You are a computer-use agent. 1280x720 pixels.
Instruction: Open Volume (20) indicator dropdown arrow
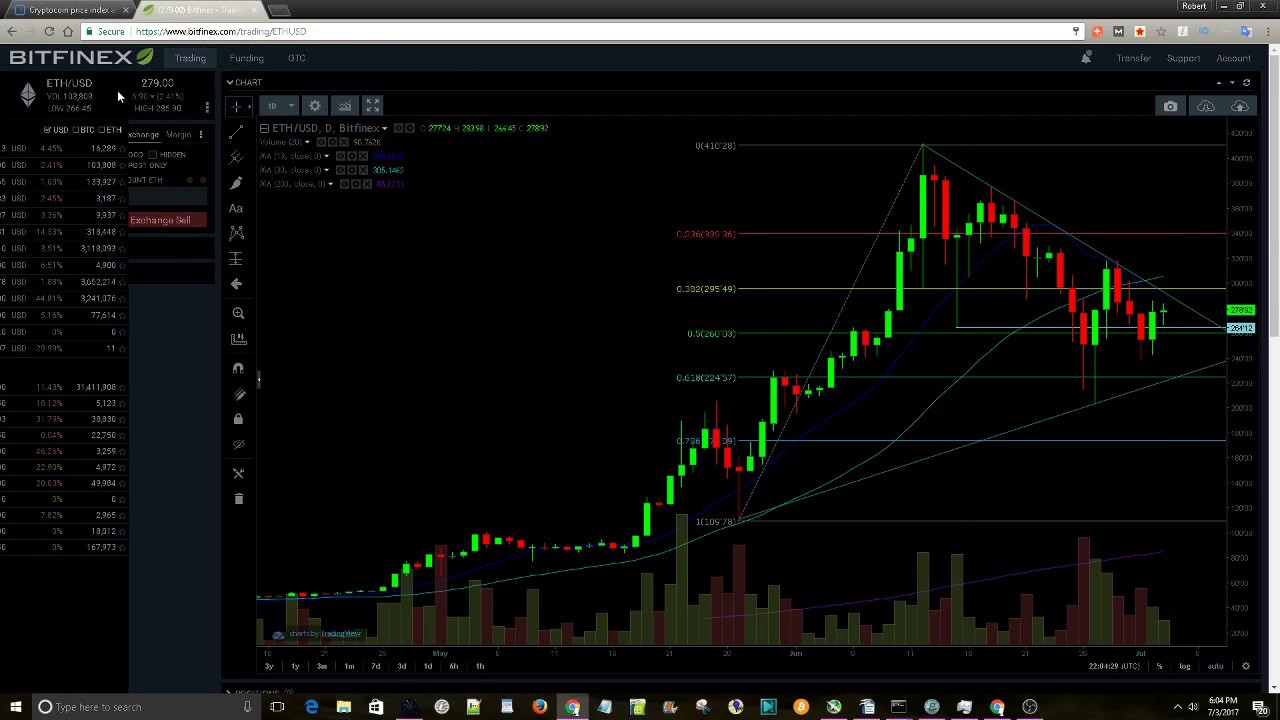[x=307, y=142]
